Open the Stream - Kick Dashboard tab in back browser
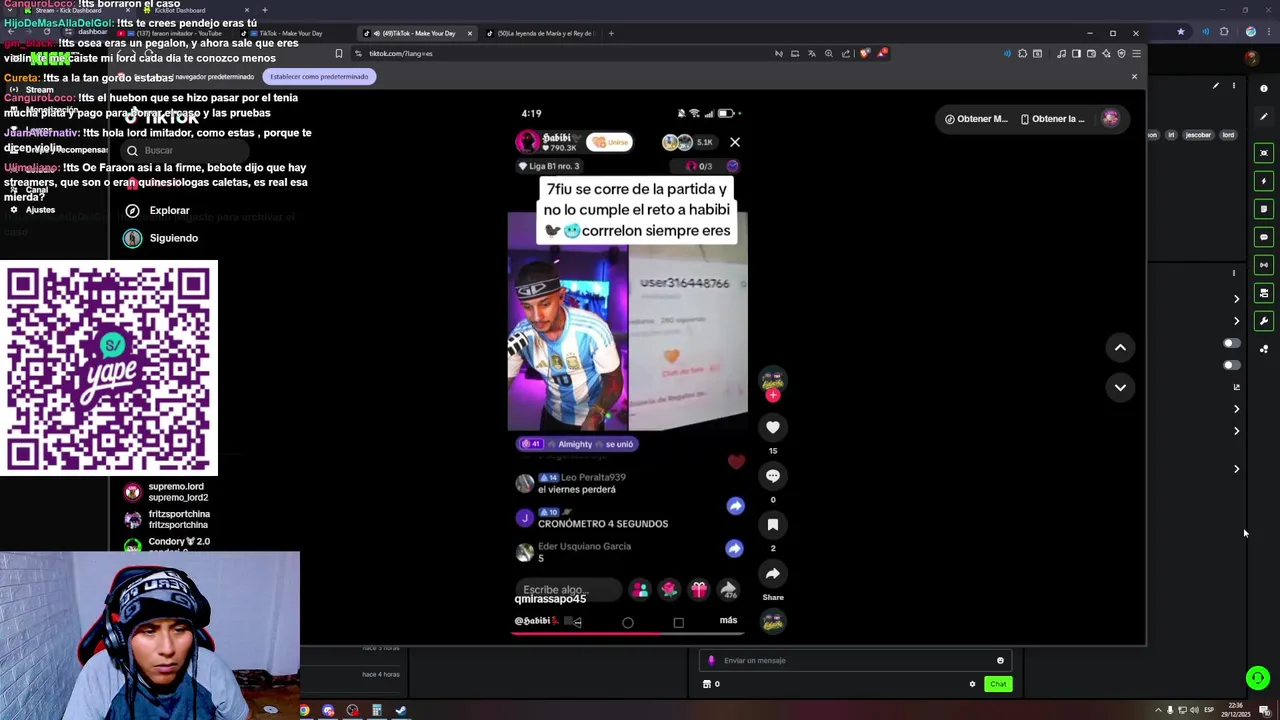 pos(68,10)
